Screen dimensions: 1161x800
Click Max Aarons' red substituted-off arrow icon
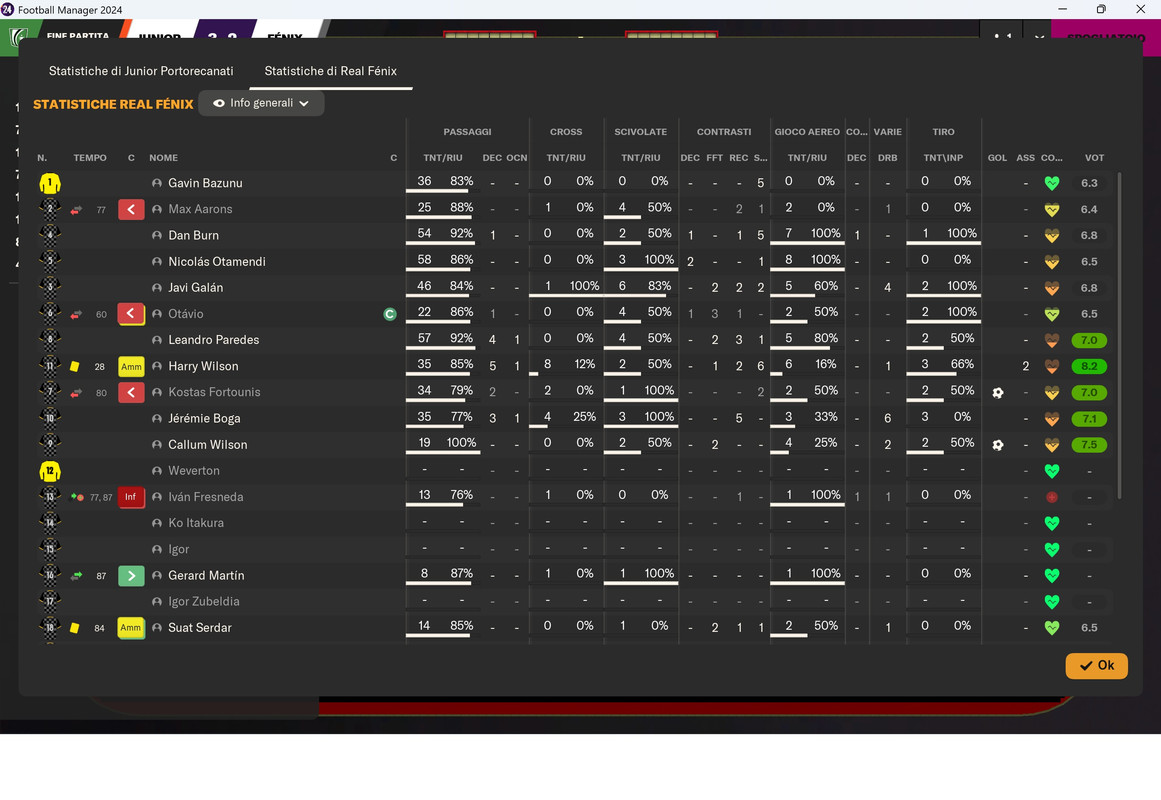[131, 210]
